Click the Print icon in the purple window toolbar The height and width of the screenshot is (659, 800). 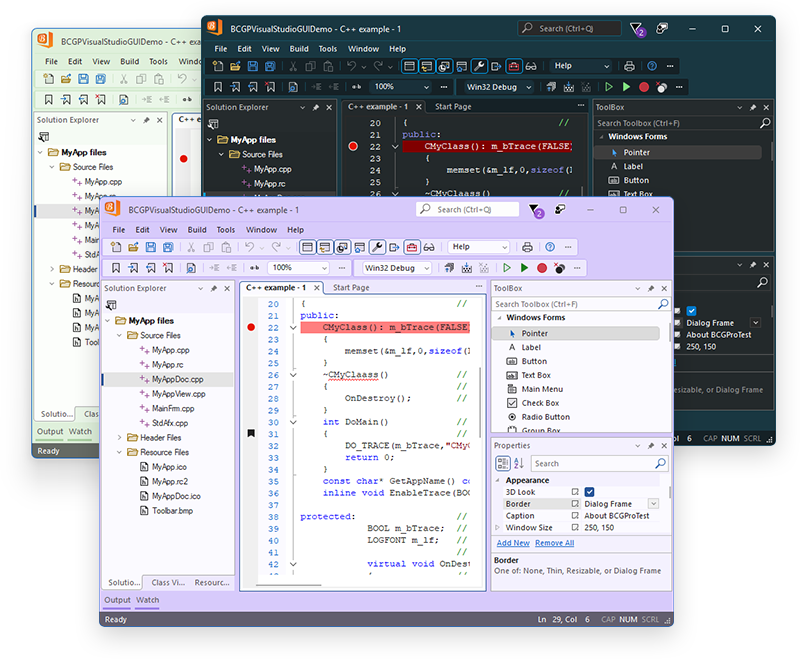[x=527, y=247]
